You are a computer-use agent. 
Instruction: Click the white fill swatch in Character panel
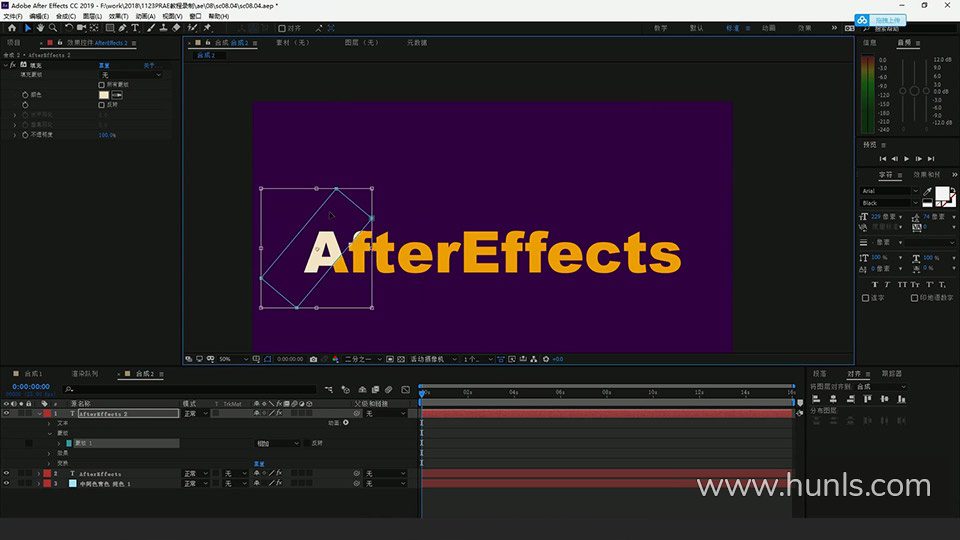click(942, 194)
